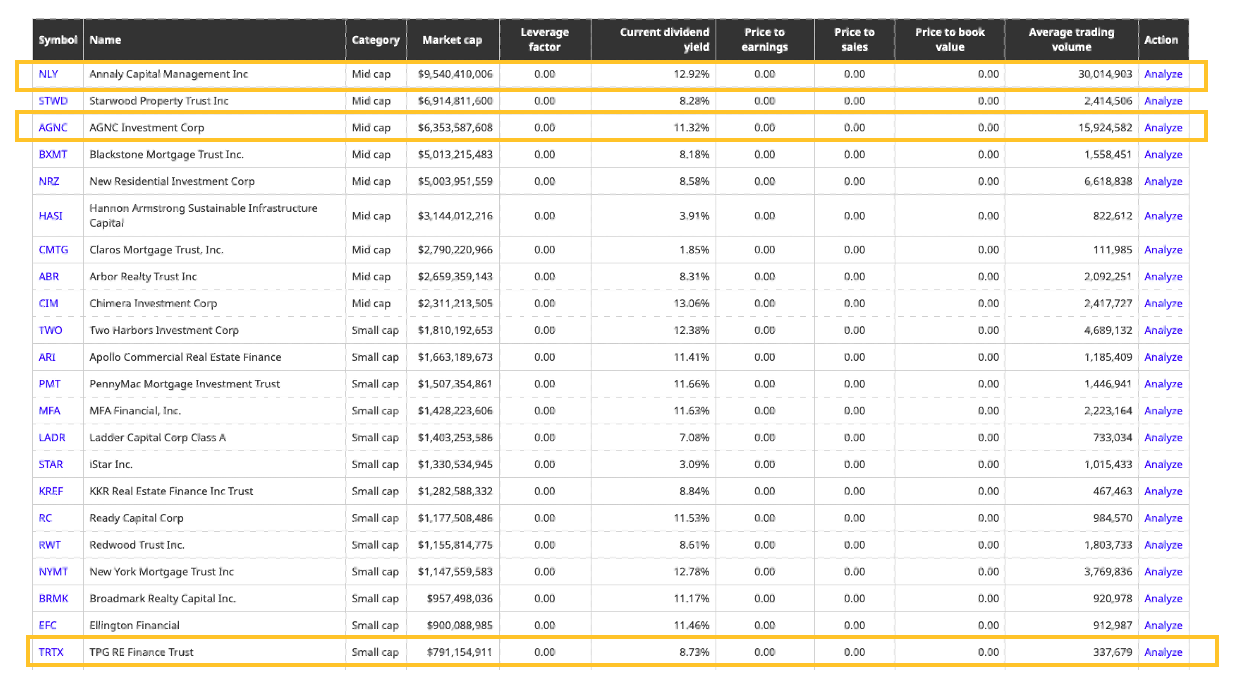Click Analyze for Hannon Armstrong row
1234x690 pixels.
point(1163,216)
